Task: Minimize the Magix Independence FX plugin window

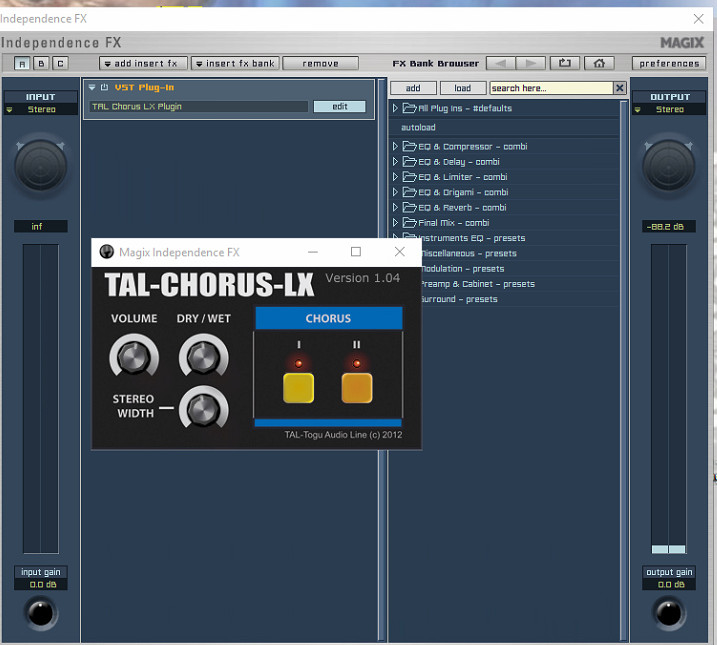Action: coord(313,252)
